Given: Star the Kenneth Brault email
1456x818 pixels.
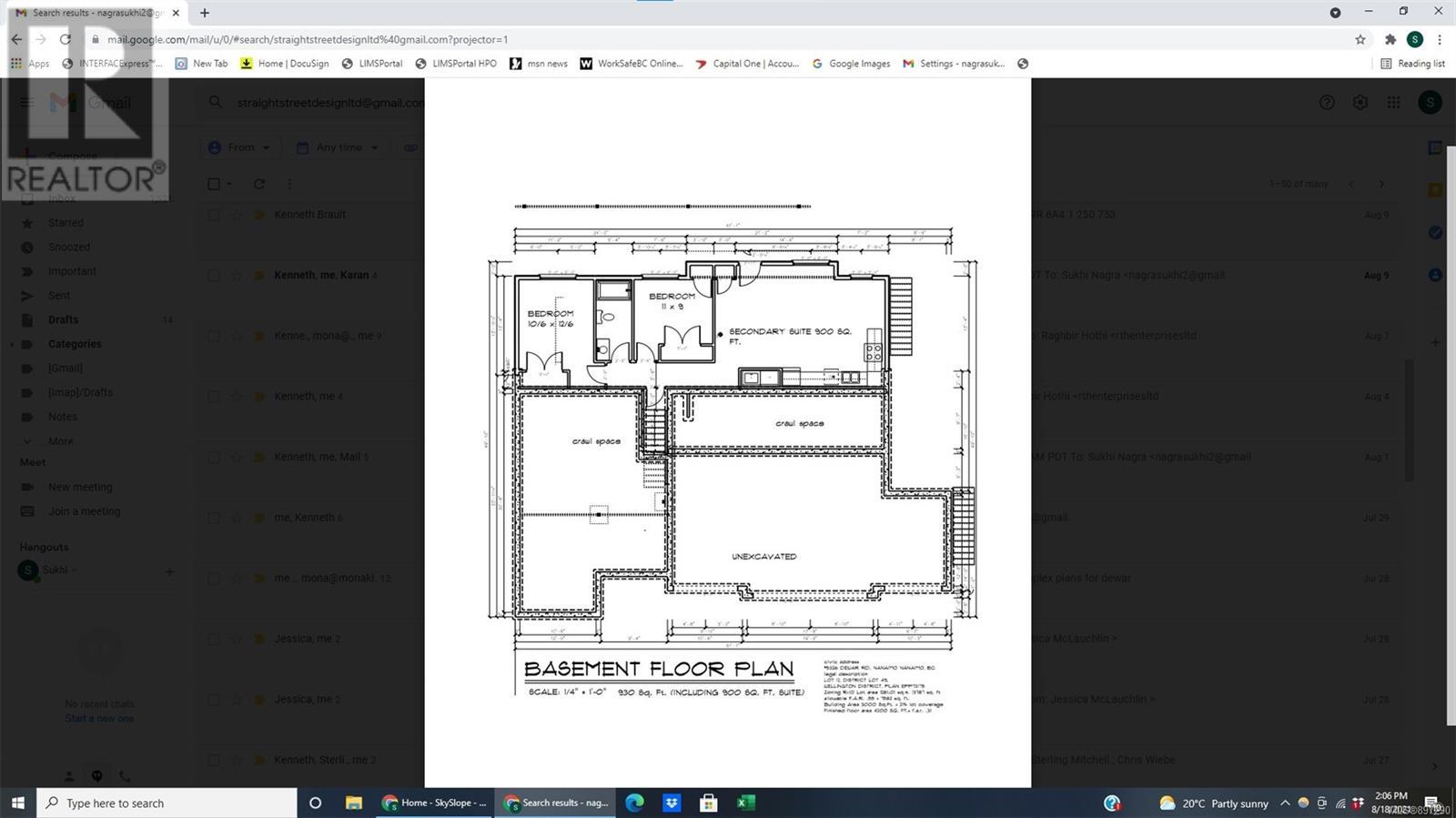Looking at the screenshot, I should tap(237, 215).
